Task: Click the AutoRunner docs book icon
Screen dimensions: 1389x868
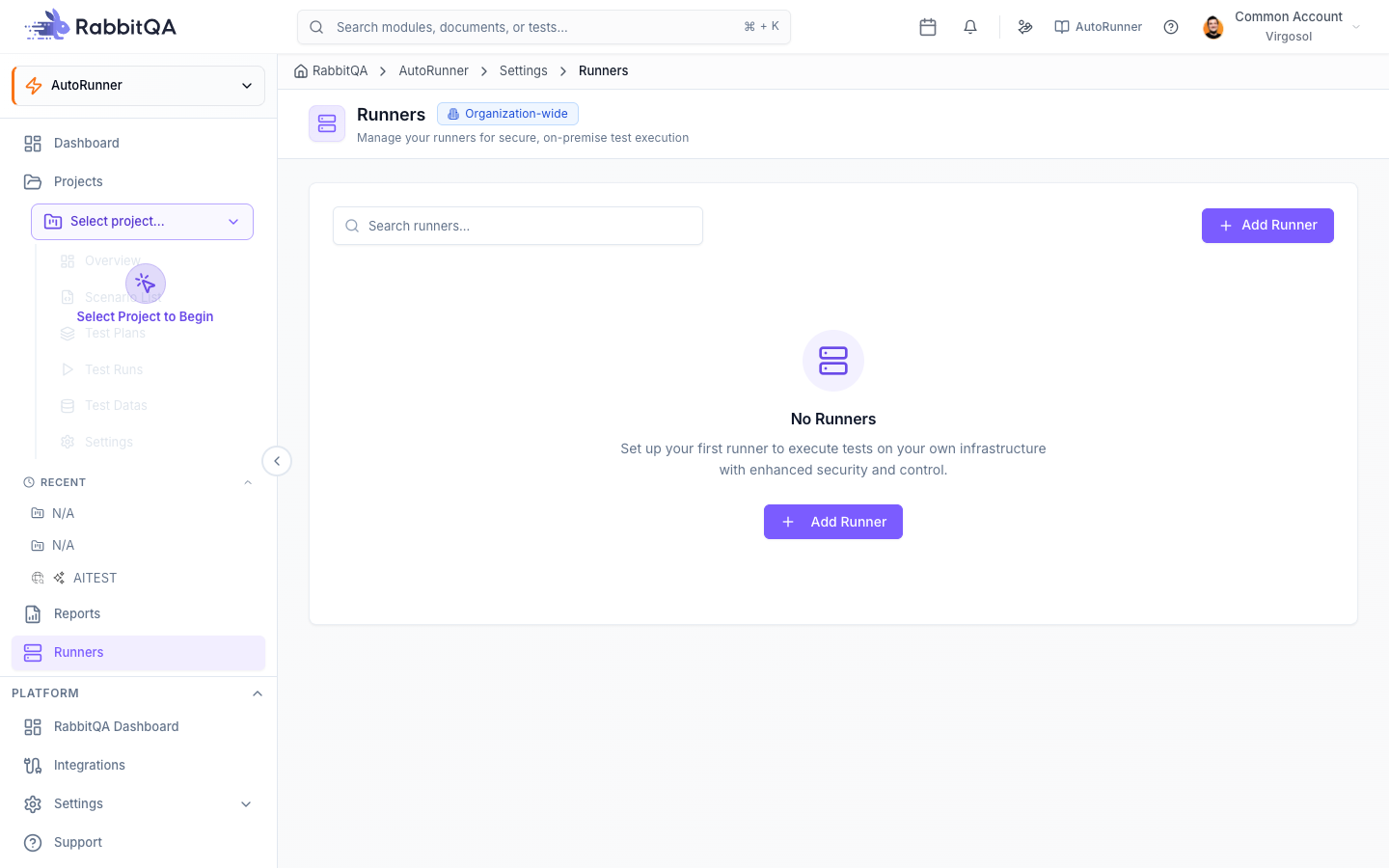Action: [1062, 27]
